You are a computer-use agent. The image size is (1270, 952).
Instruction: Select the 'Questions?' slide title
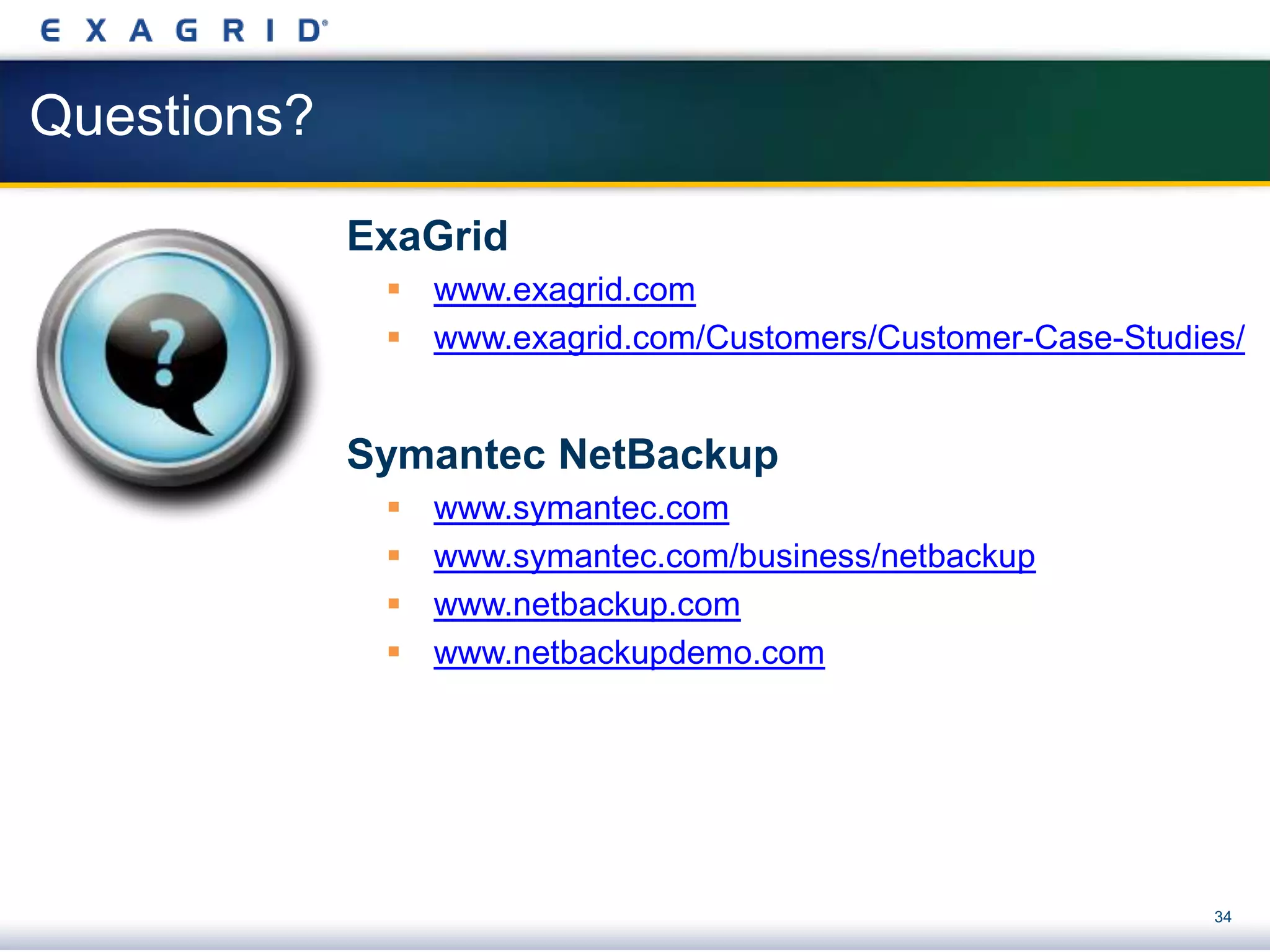coord(172,116)
